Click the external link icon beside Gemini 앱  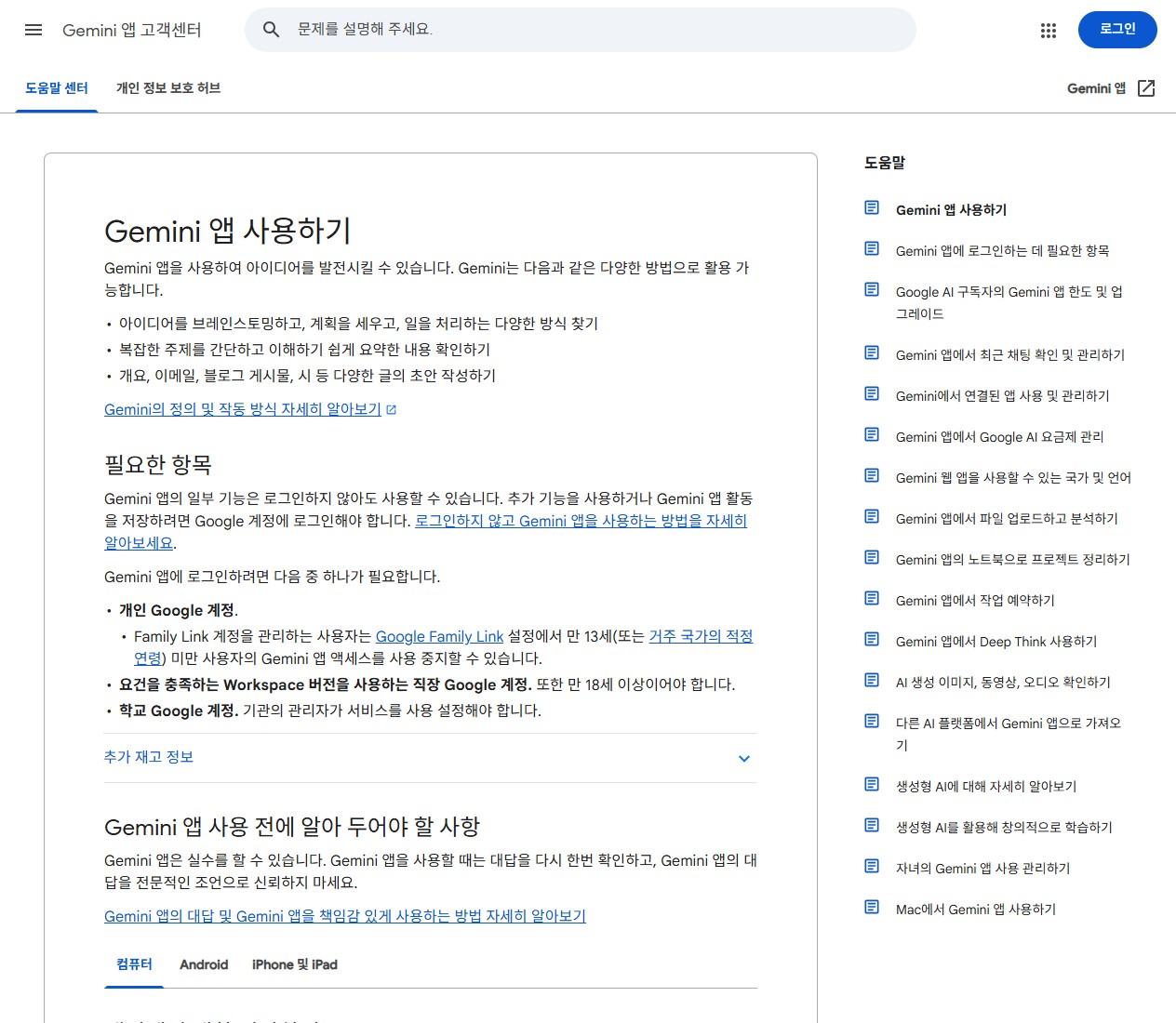1146,88
